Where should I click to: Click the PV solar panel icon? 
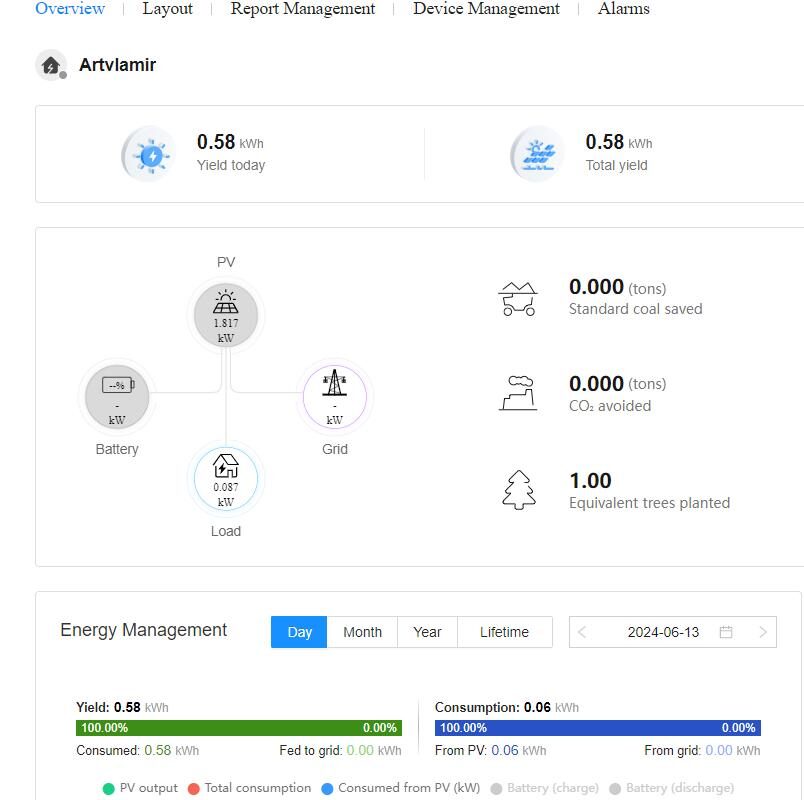225,305
